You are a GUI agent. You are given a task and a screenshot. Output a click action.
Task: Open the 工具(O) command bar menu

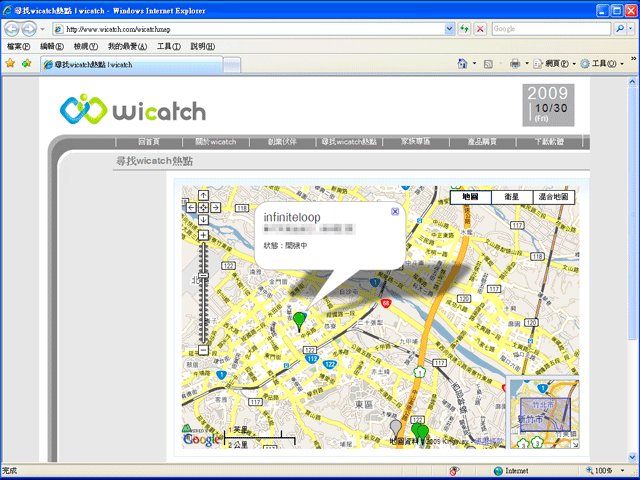click(602, 64)
